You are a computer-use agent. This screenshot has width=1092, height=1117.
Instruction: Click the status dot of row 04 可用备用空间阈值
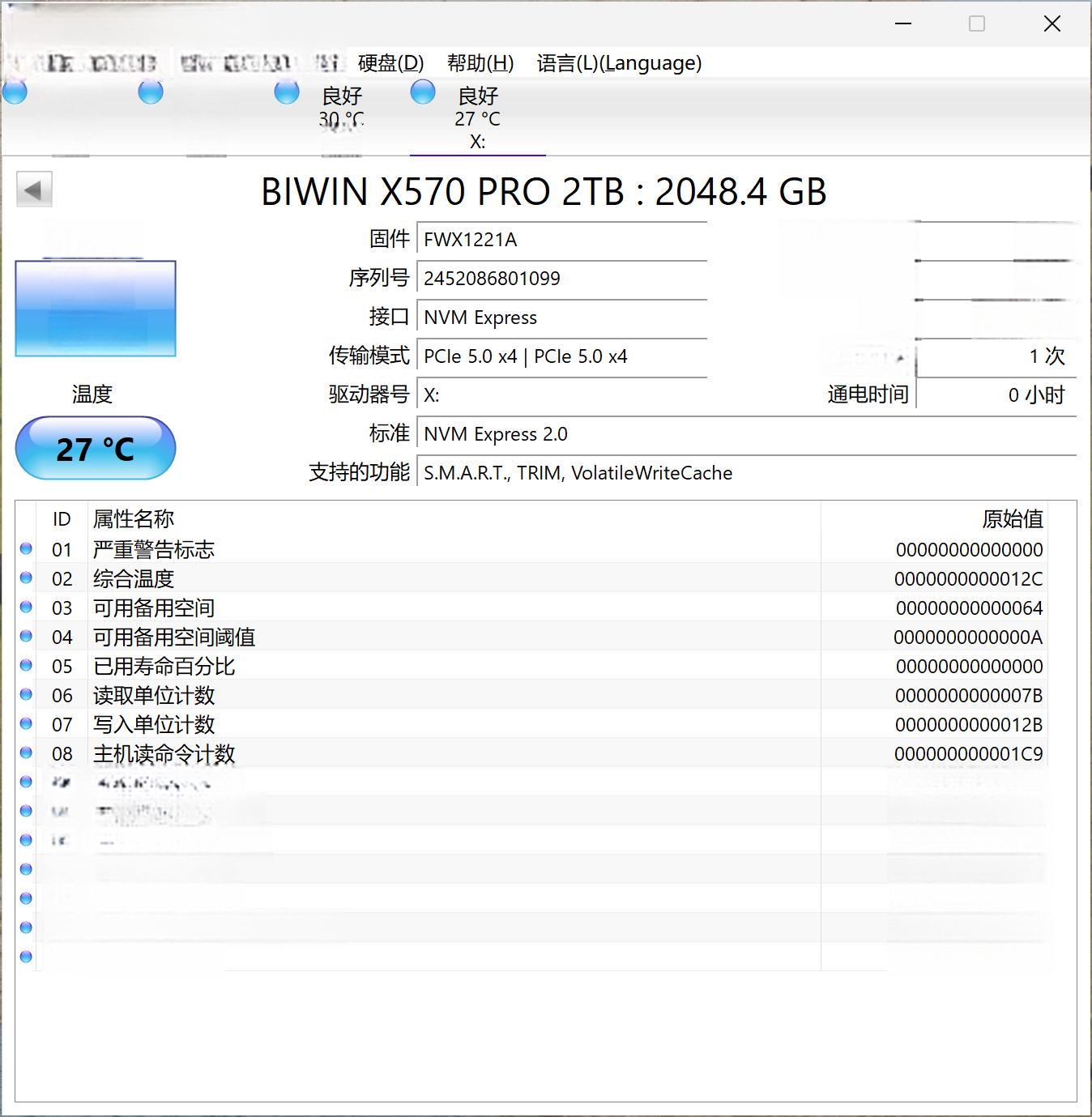point(26,636)
